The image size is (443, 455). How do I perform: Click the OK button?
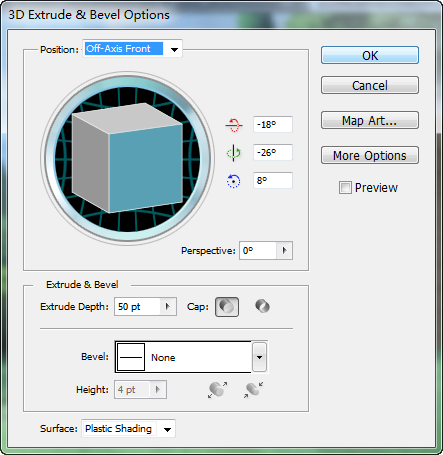tap(370, 55)
